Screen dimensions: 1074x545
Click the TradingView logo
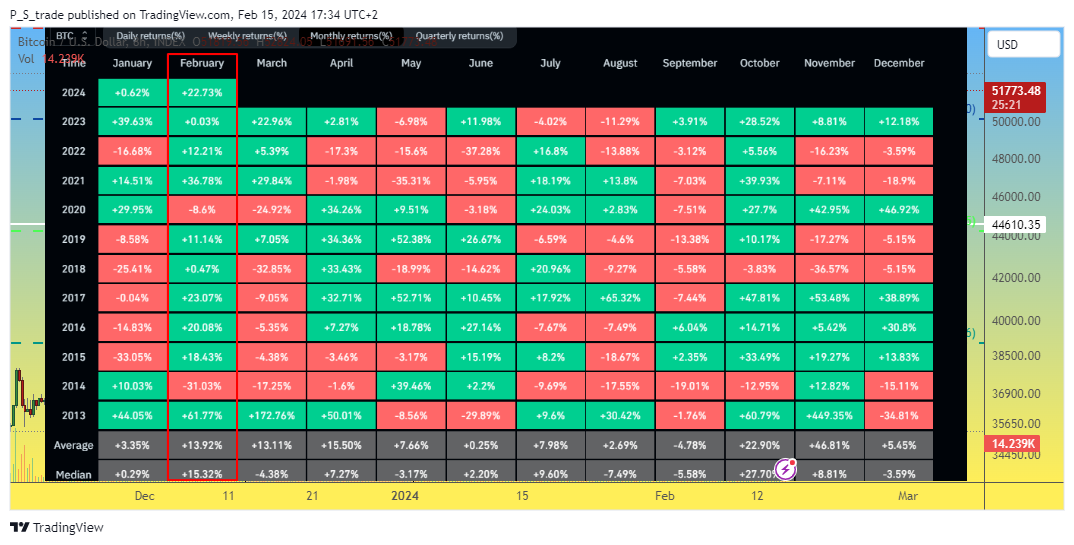(x=57, y=527)
